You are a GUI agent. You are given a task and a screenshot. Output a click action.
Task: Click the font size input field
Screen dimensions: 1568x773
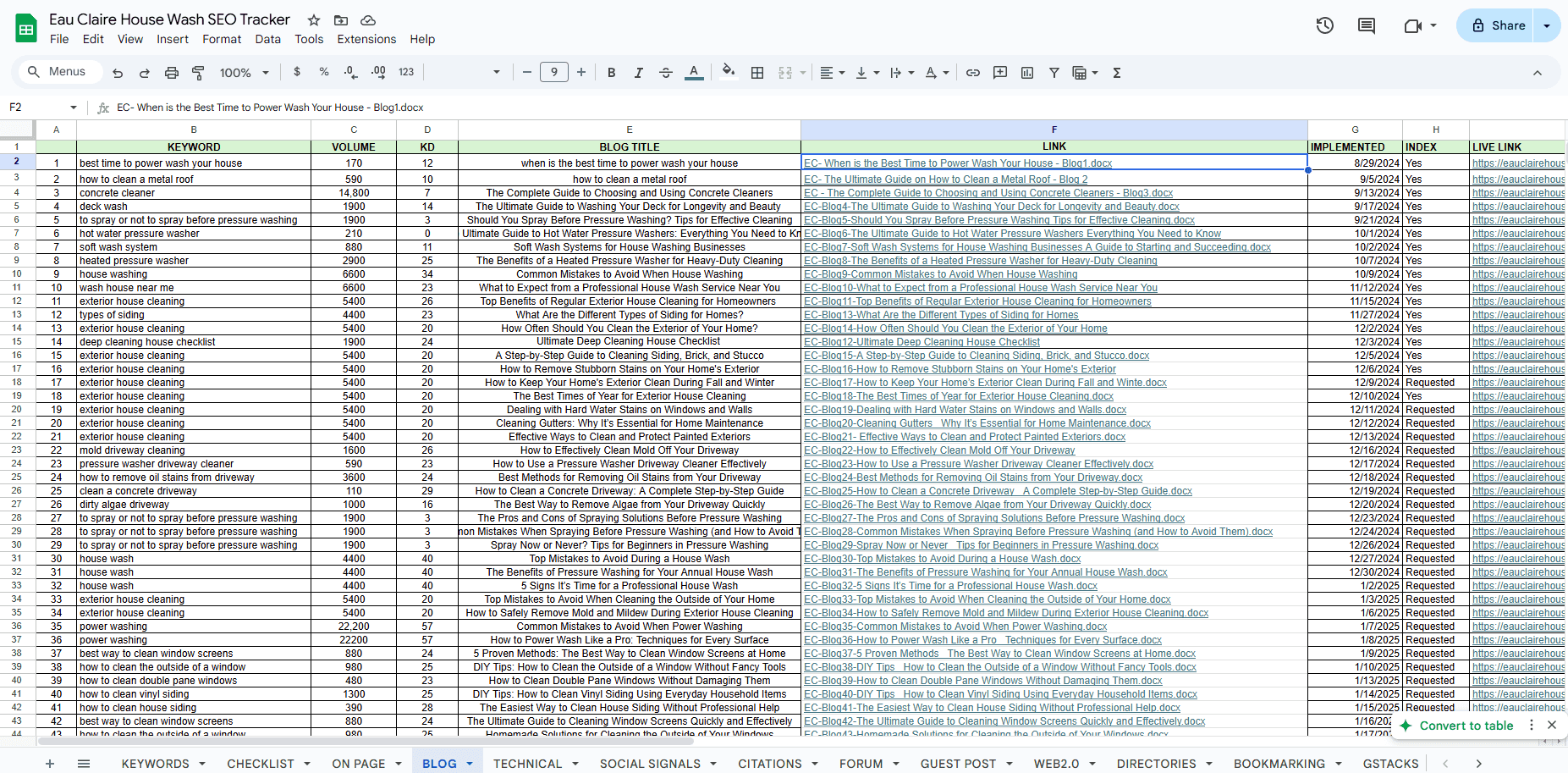(554, 73)
